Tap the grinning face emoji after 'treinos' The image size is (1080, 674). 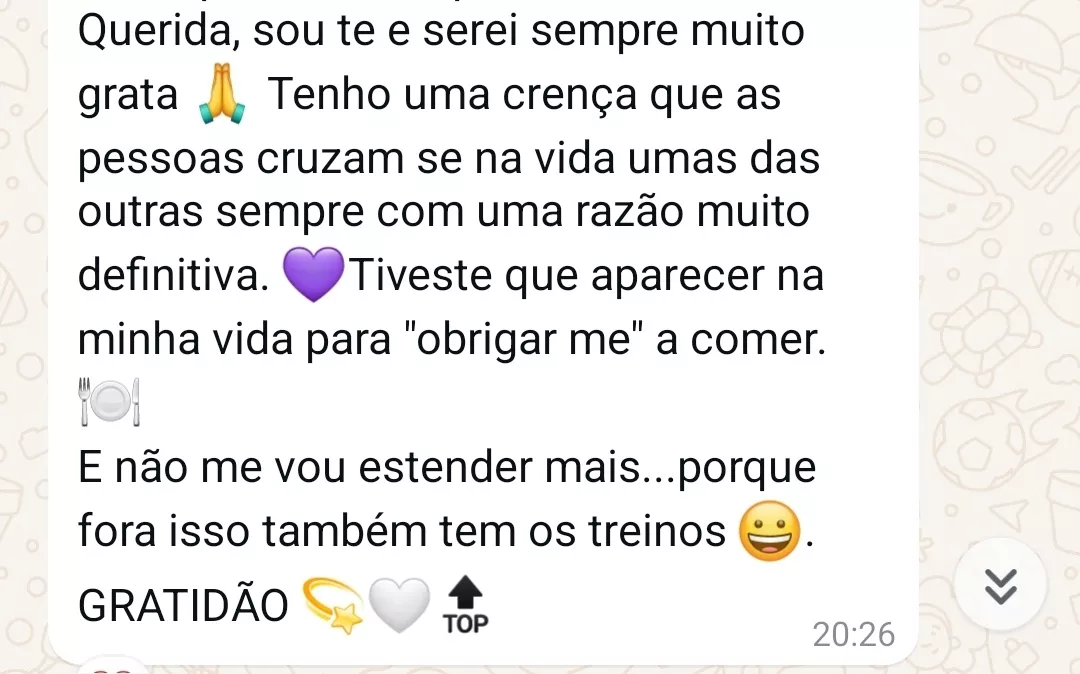[770, 531]
